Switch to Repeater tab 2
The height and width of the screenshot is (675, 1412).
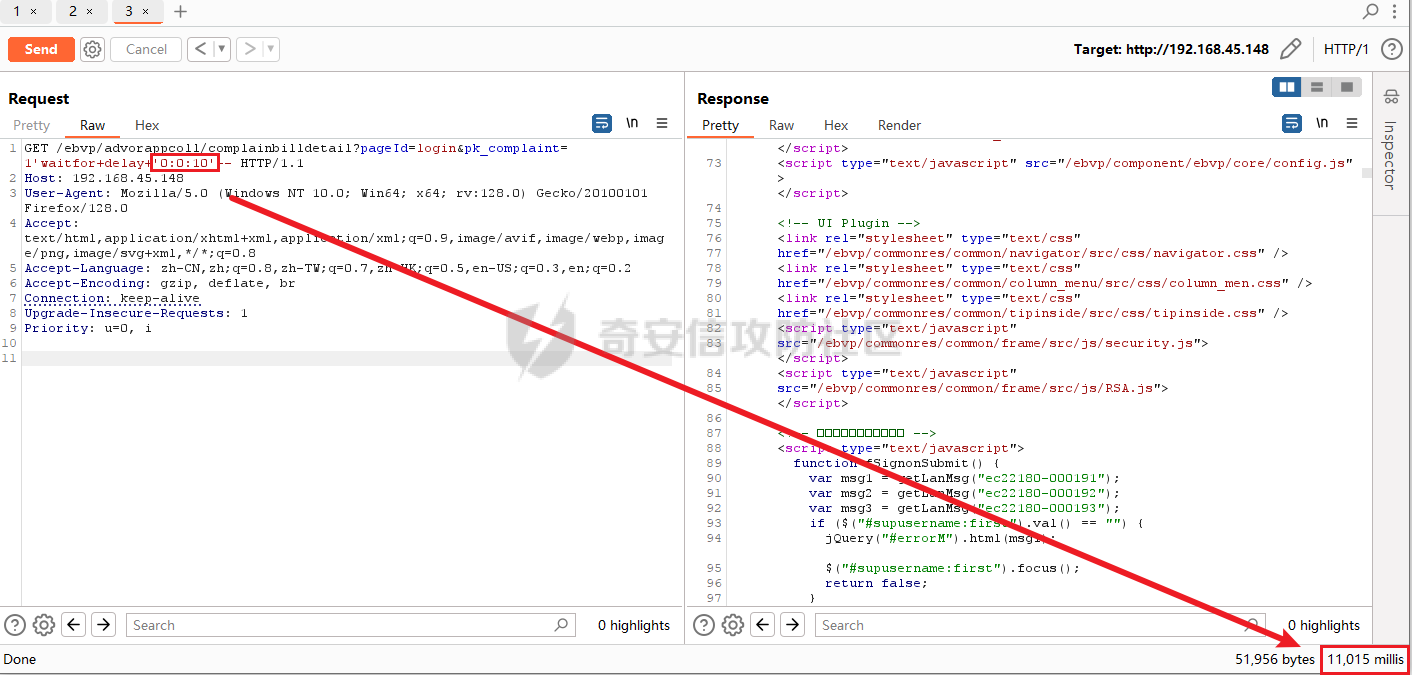[73, 11]
